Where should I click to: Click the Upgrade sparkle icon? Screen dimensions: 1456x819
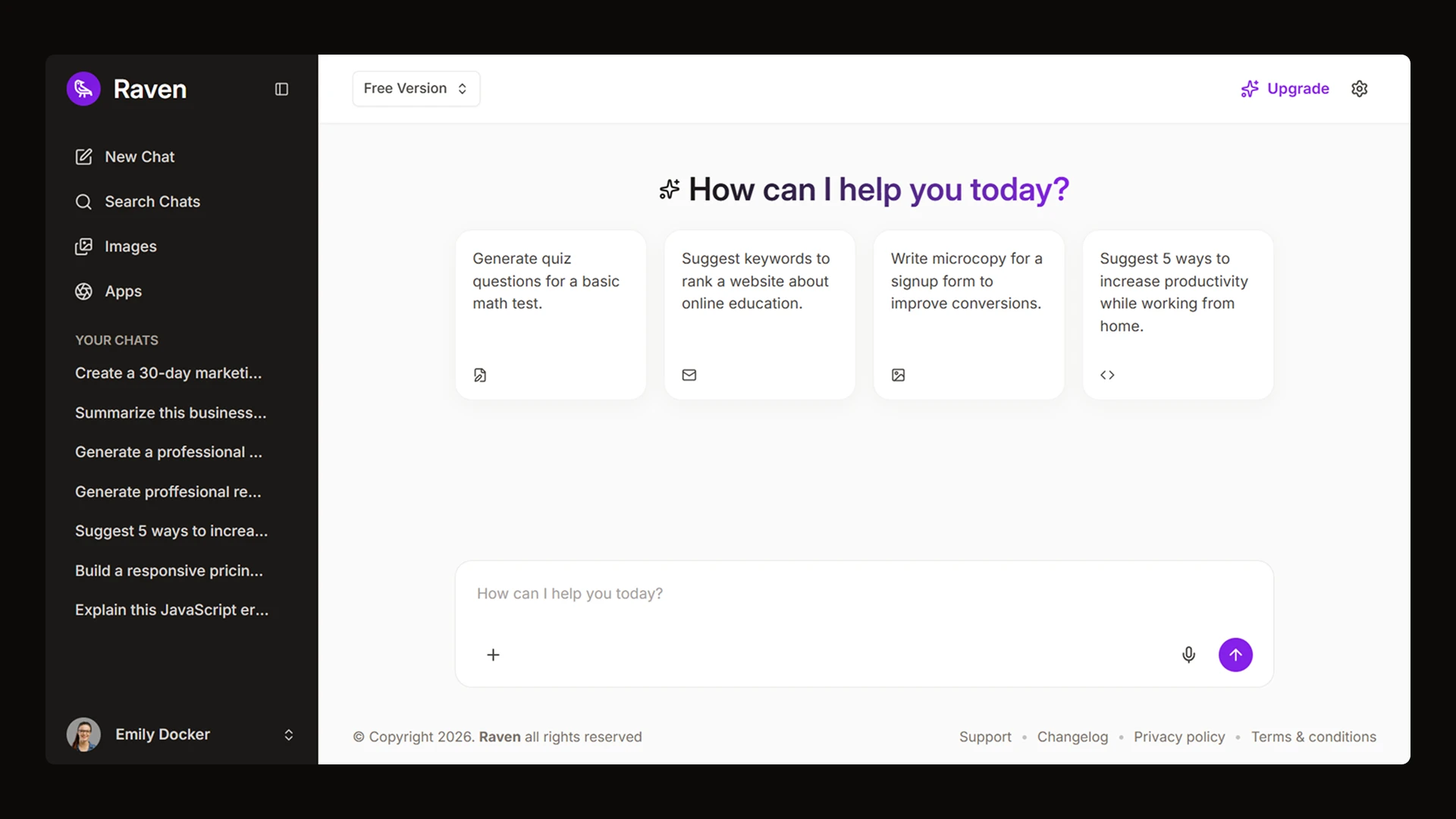(x=1250, y=89)
